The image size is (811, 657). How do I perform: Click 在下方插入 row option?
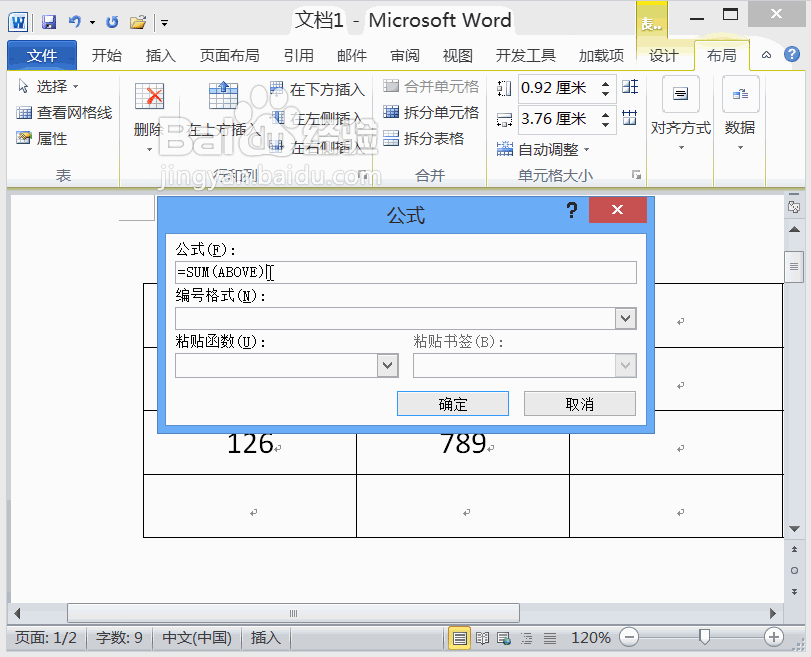click(x=317, y=89)
